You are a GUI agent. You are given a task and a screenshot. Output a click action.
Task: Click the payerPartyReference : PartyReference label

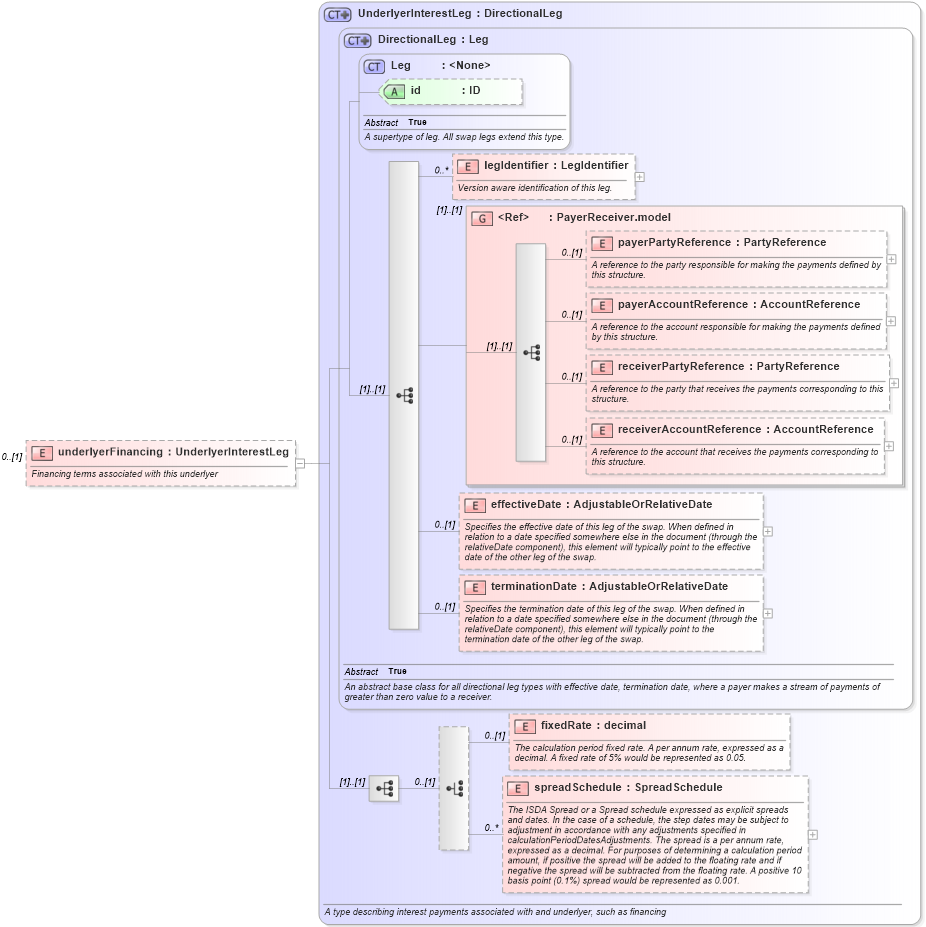722,242
